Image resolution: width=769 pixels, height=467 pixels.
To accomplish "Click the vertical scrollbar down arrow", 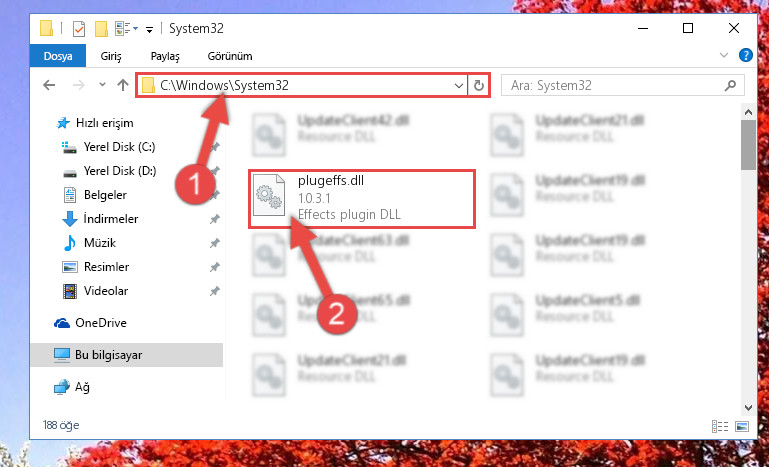I will point(748,408).
